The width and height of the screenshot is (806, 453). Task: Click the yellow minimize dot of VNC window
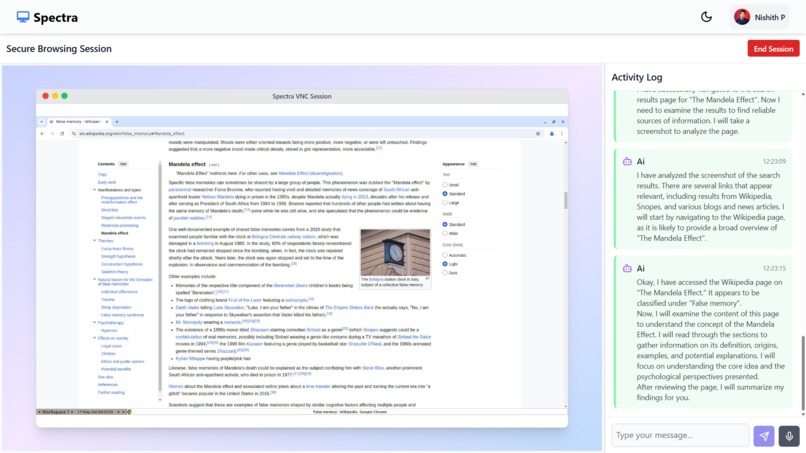[x=55, y=96]
